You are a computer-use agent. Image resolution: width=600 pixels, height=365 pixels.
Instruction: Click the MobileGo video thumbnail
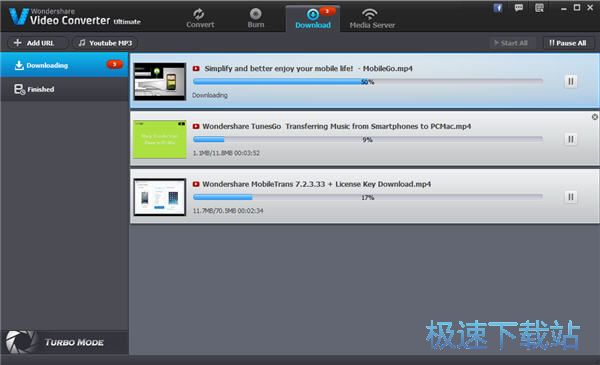160,81
